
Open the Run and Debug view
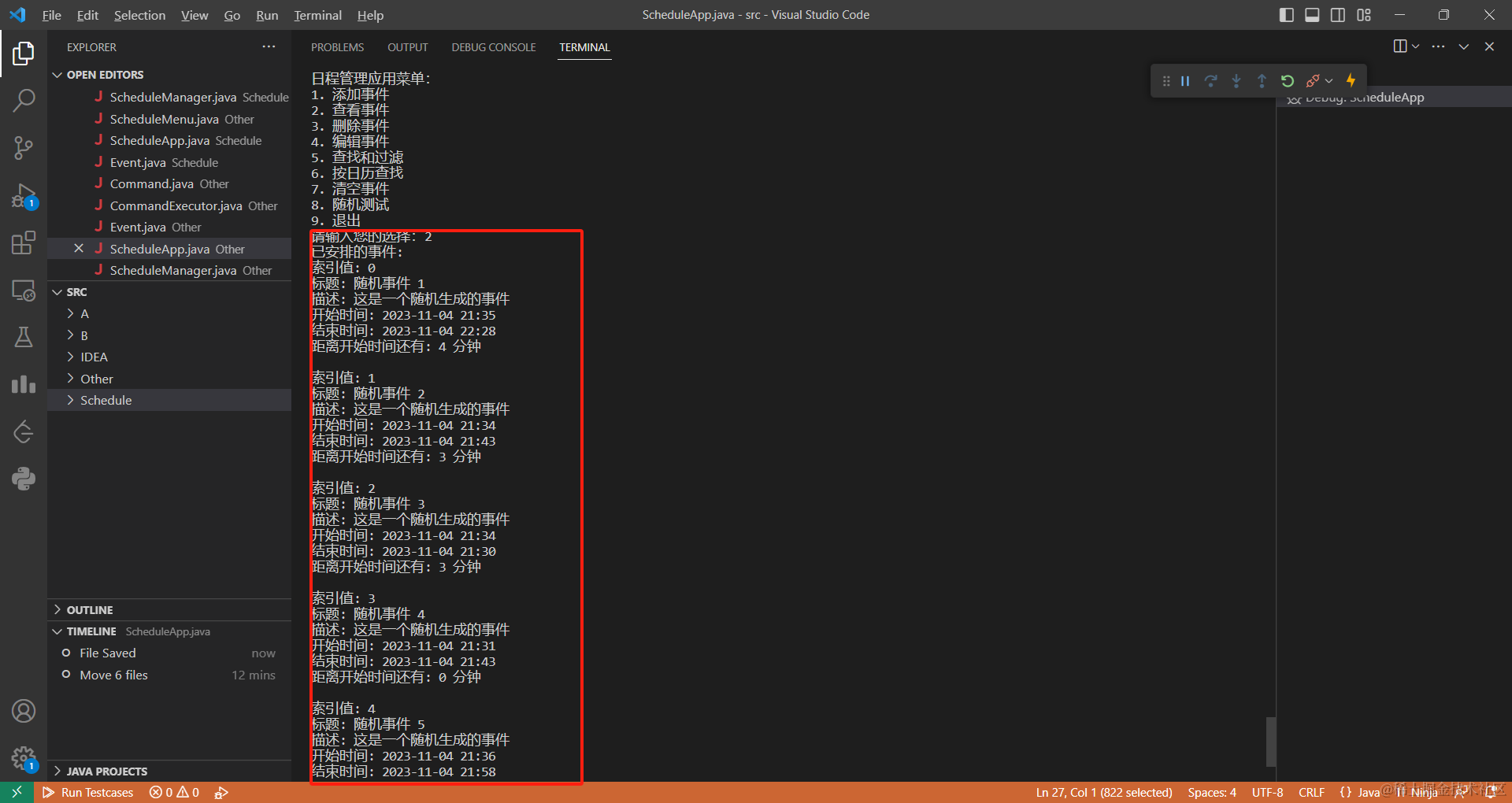point(24,195)
